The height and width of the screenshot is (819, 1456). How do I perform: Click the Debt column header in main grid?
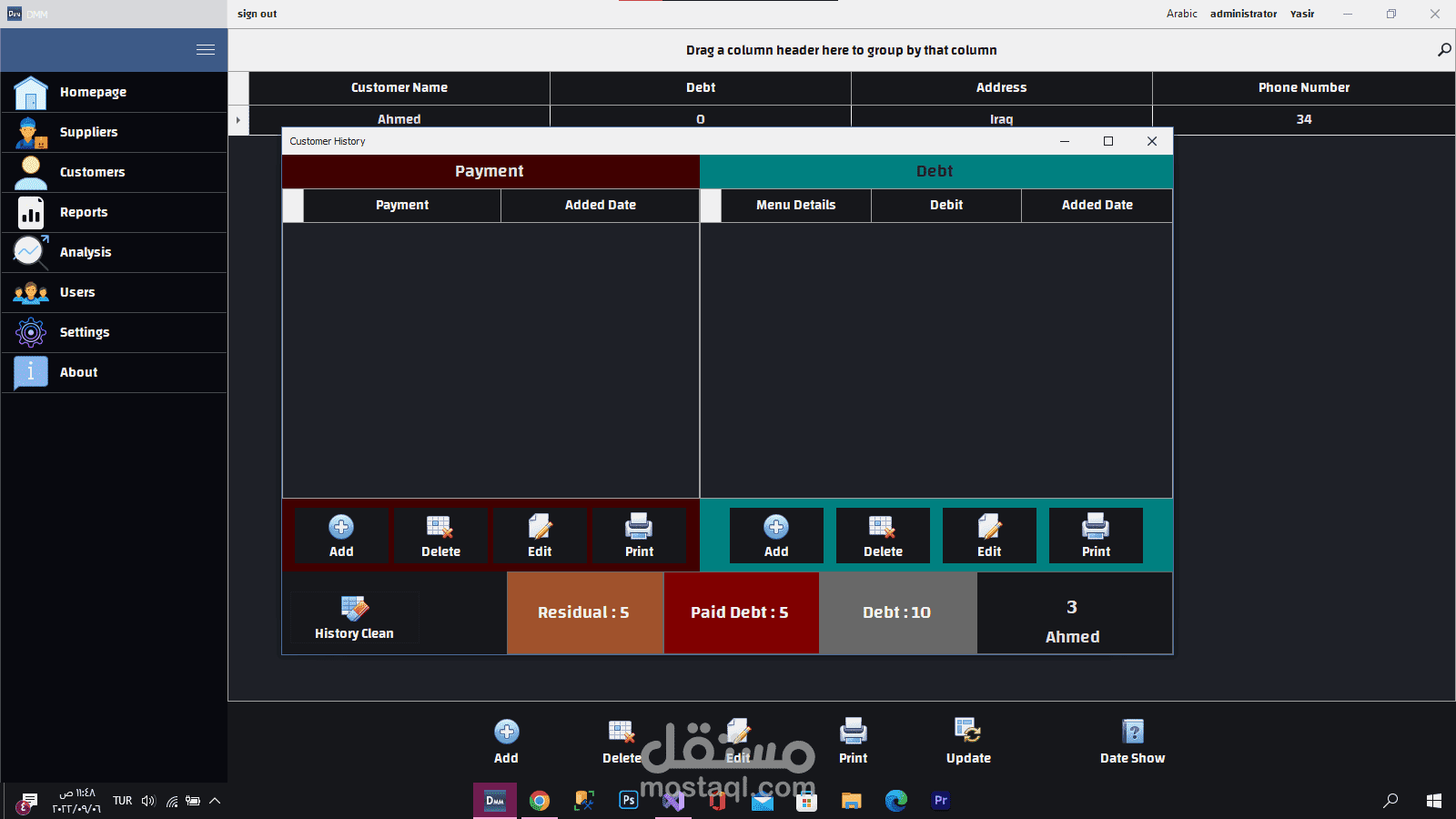pos(701,87)
